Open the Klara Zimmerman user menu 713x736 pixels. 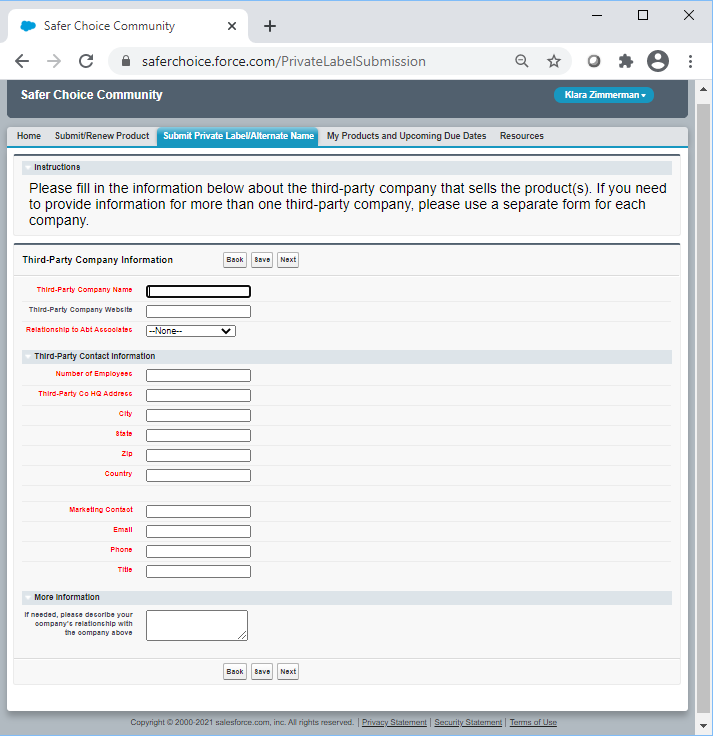coord(603,95)
